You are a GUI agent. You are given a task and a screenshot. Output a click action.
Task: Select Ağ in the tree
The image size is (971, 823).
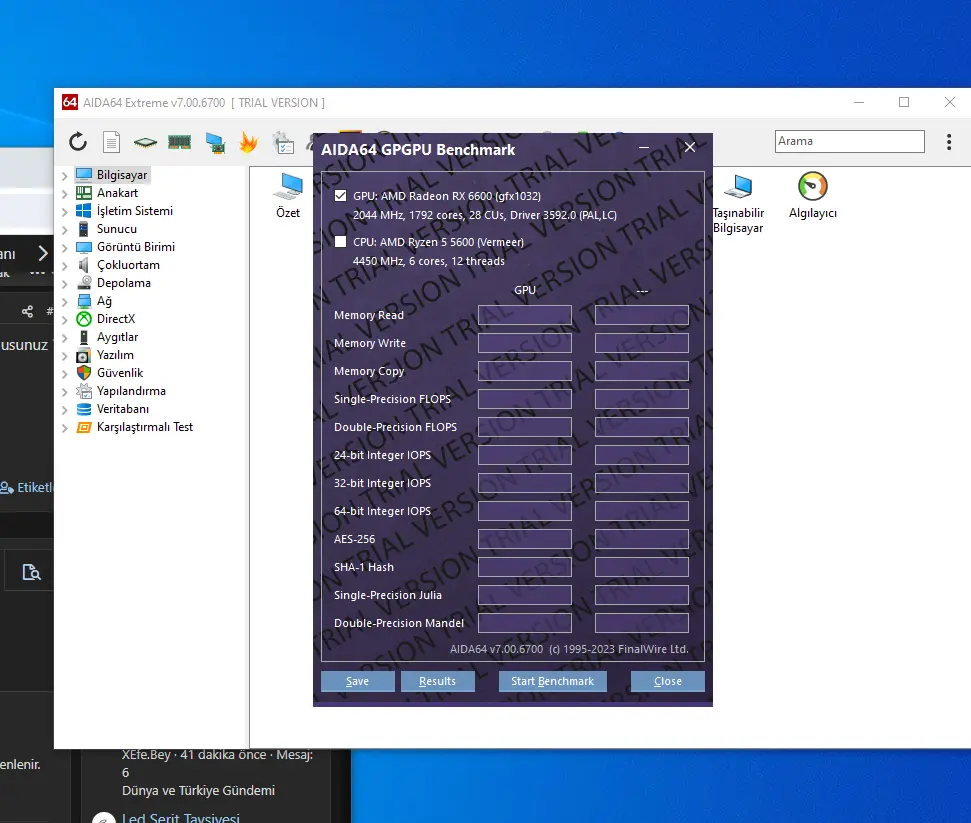[x=104, y=301]
